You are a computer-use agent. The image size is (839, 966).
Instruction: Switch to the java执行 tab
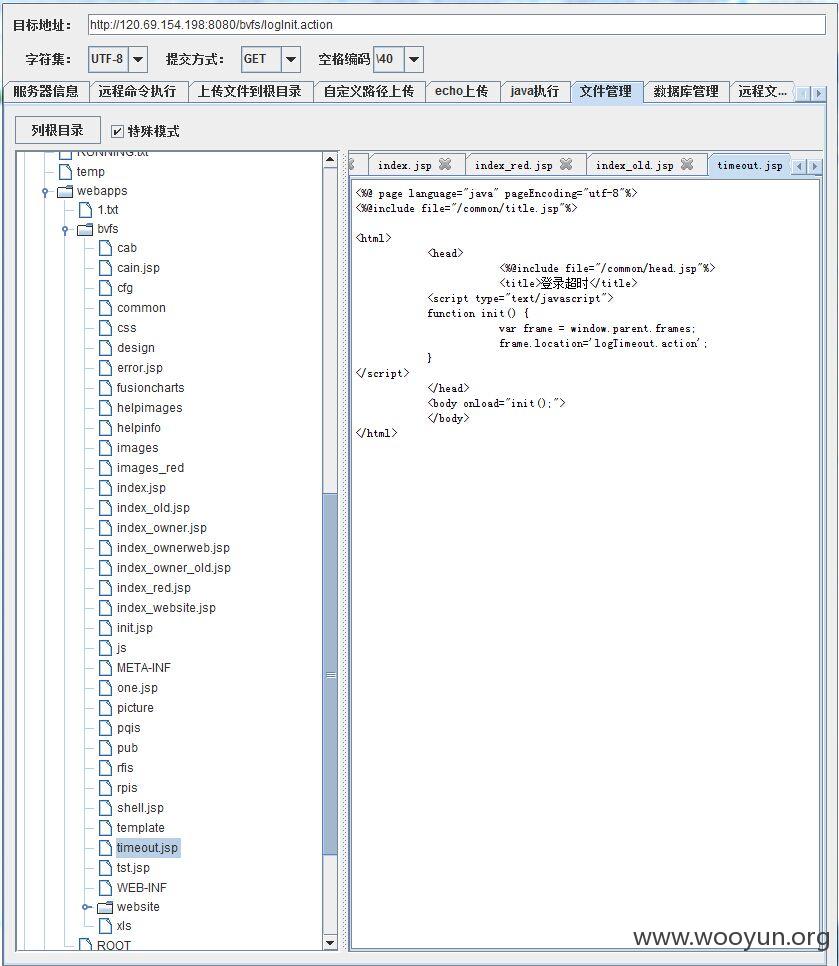(535, 92)
